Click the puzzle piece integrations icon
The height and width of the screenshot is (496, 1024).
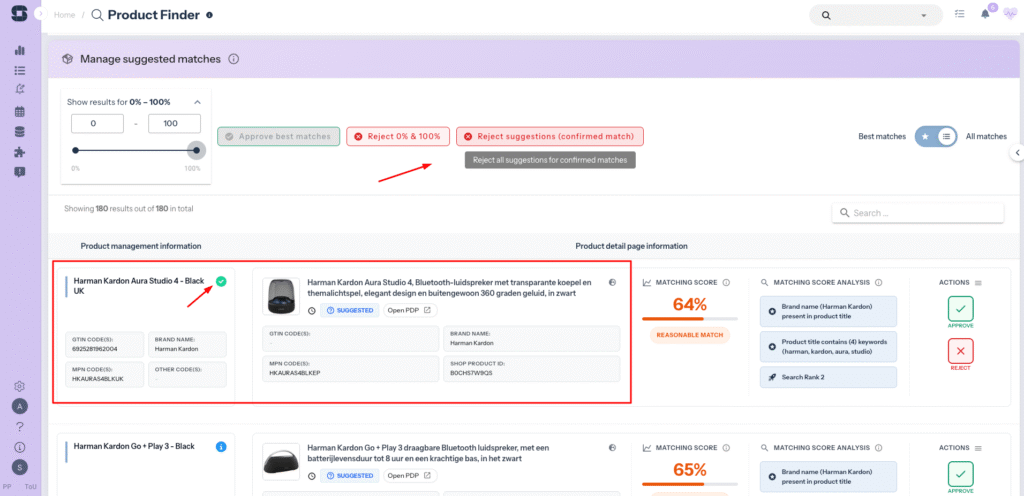(20, 152)
